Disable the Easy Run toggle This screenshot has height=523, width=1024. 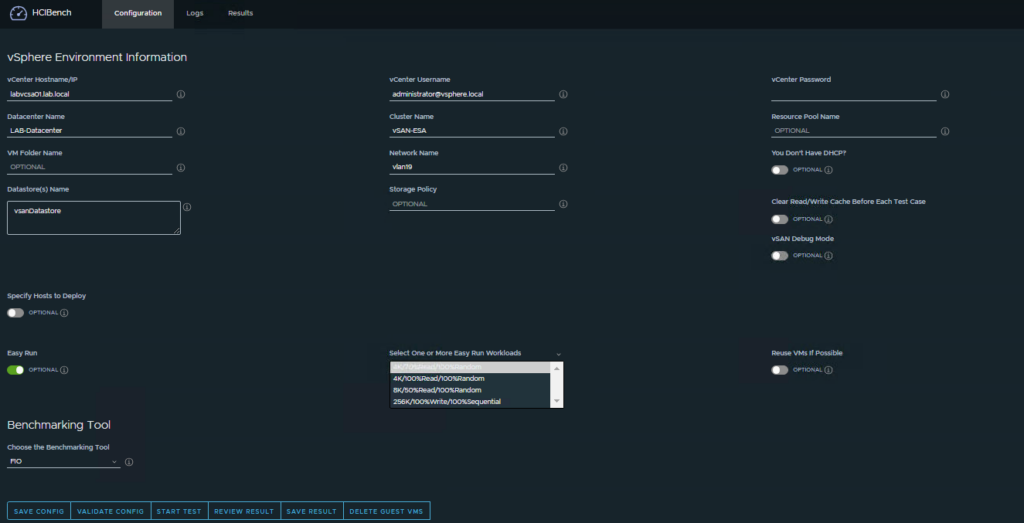click(x=16, y=370)
